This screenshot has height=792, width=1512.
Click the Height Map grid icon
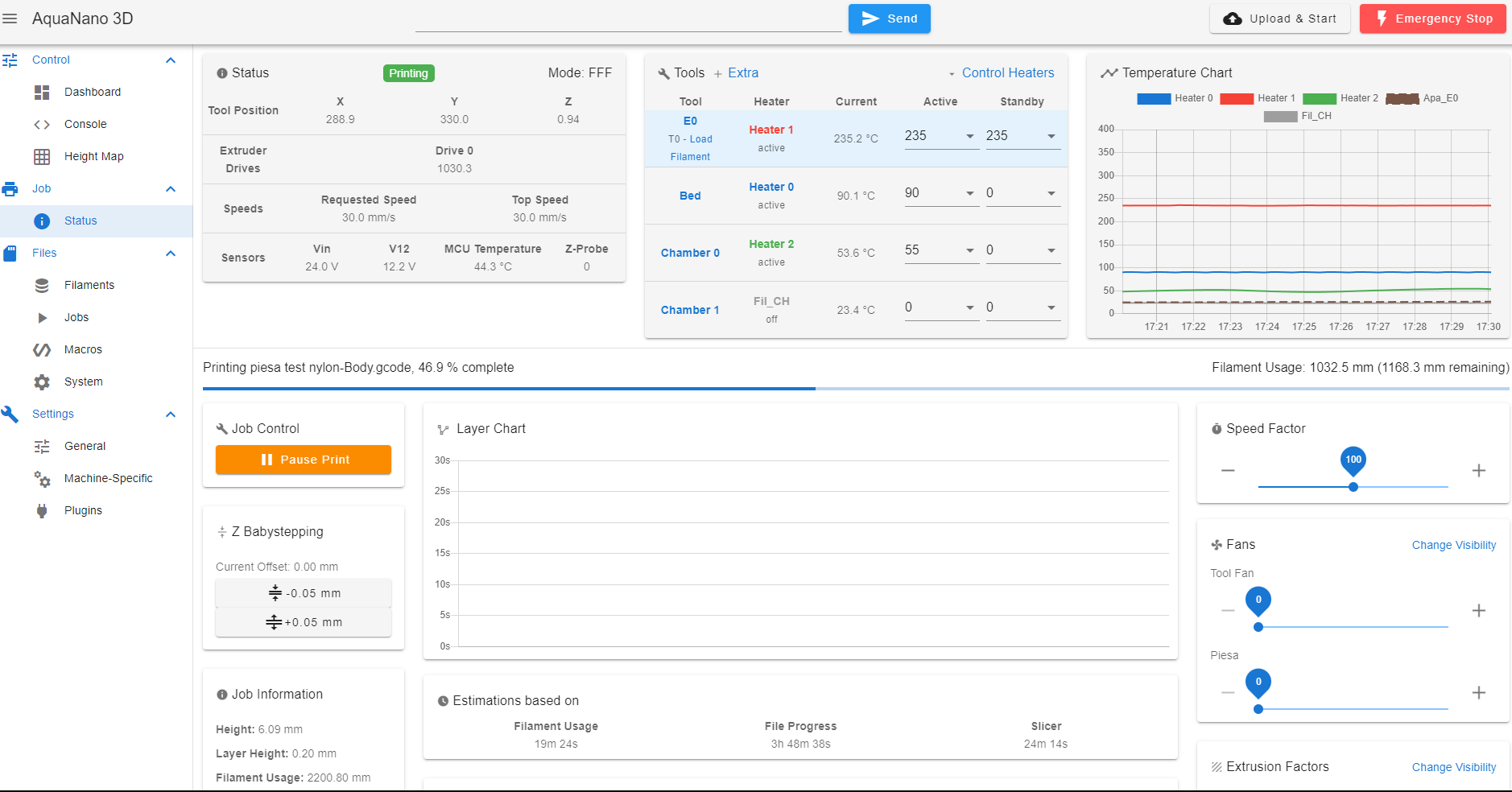(x=42, y=157)
